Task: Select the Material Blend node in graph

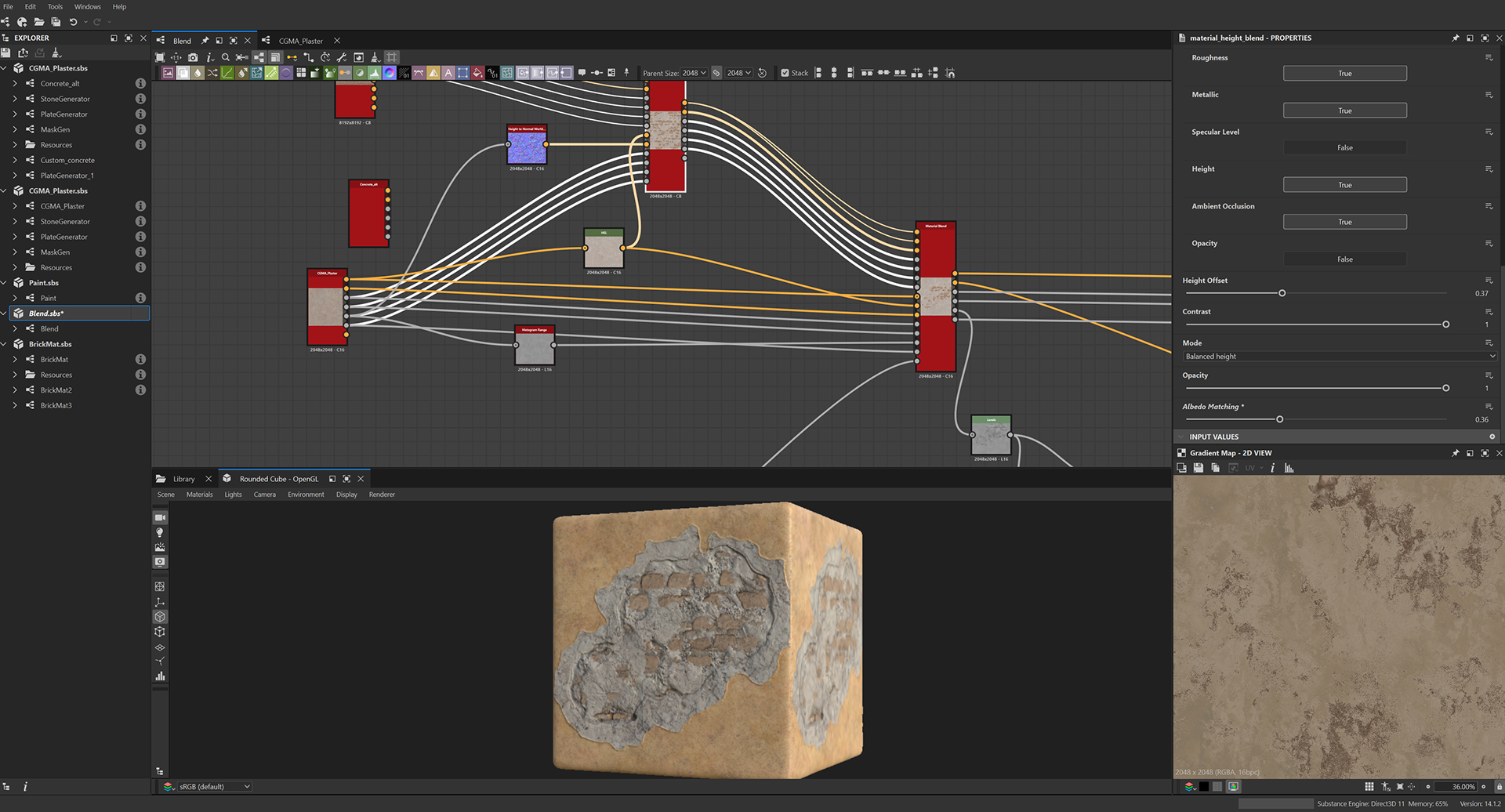Action: [936, 296]
